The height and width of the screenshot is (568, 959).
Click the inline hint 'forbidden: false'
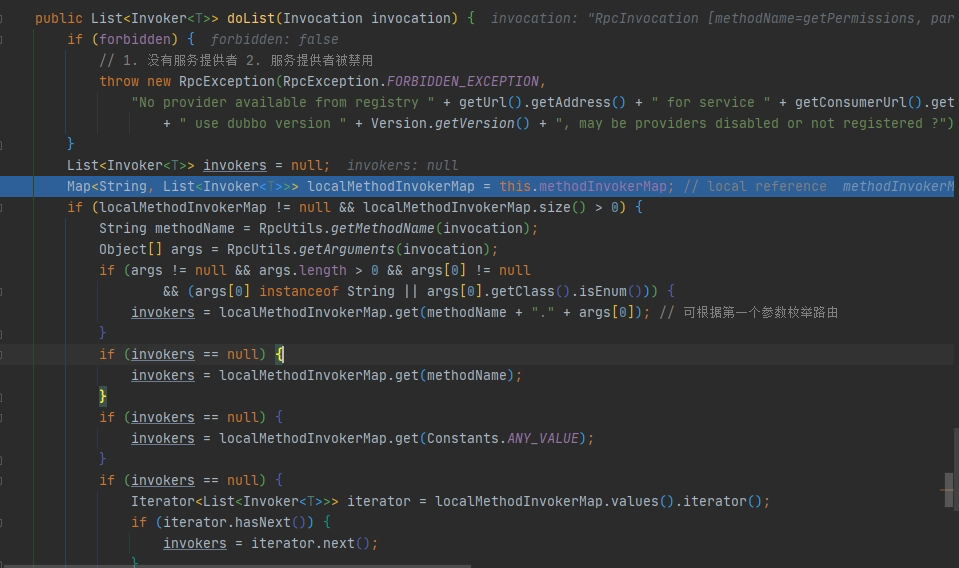[x=274, y=39]
